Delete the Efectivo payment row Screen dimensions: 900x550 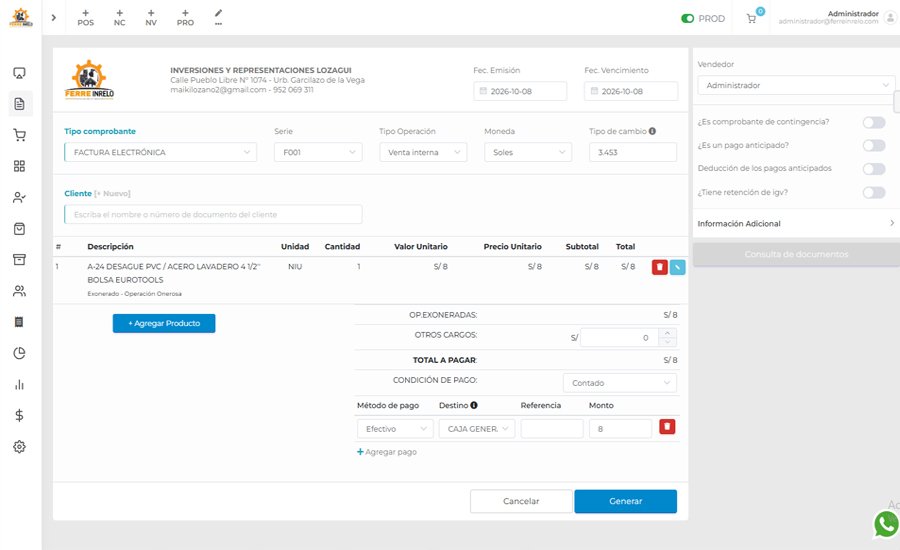click(x=667, y=427)
